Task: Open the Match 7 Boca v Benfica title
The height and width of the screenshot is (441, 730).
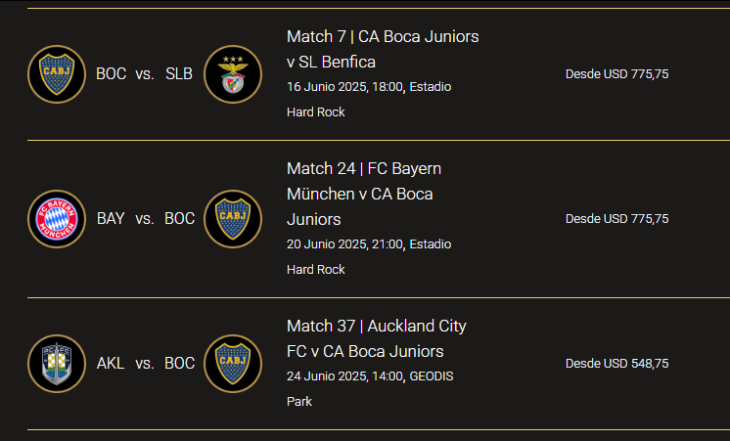Action: click(x=383, y=49)
